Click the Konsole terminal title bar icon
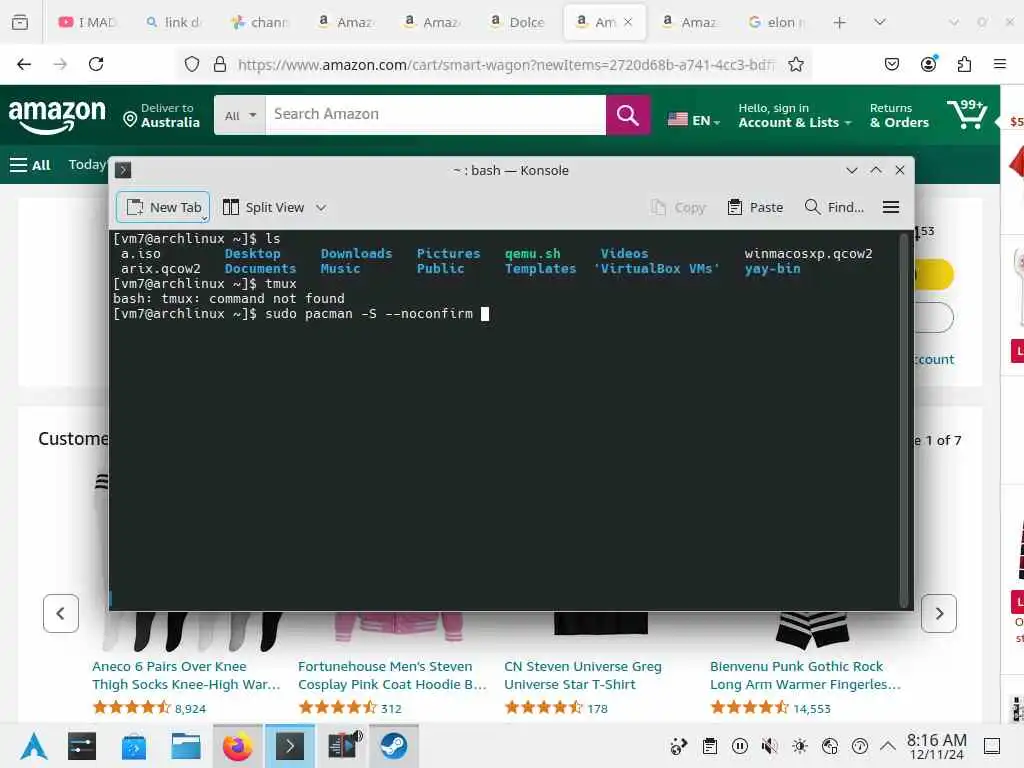 [123, 170]
